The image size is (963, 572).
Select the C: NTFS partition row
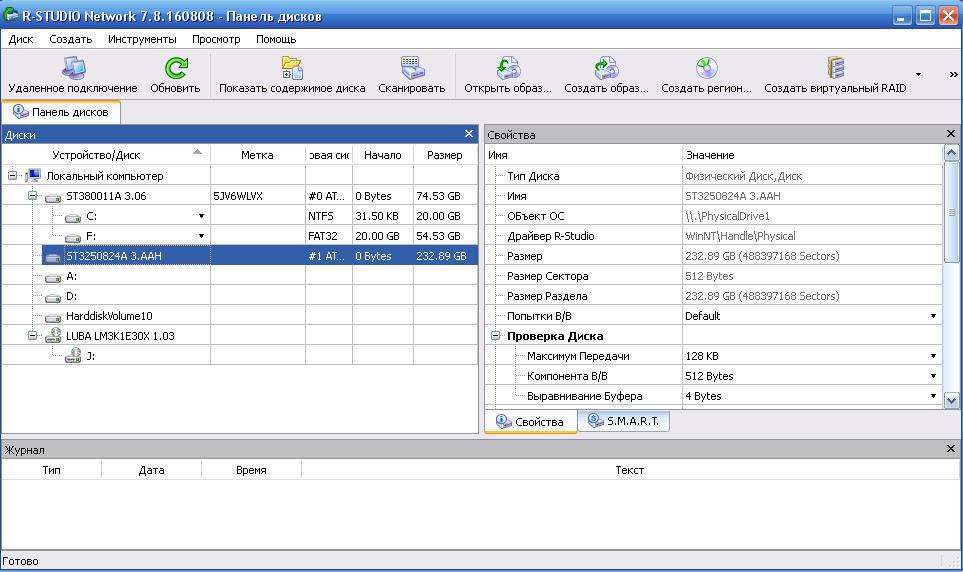[92, 216]
